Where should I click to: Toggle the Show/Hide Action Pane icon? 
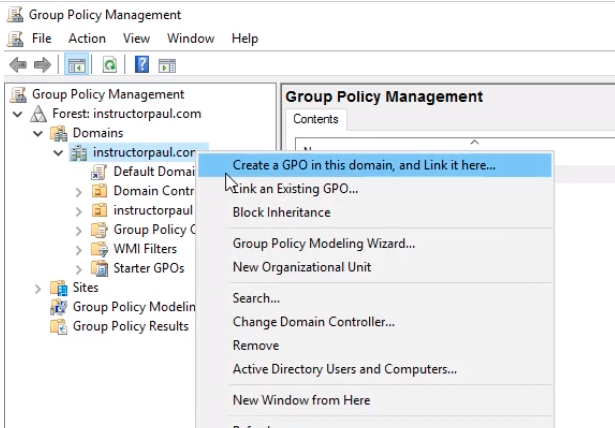pos(166,65)
